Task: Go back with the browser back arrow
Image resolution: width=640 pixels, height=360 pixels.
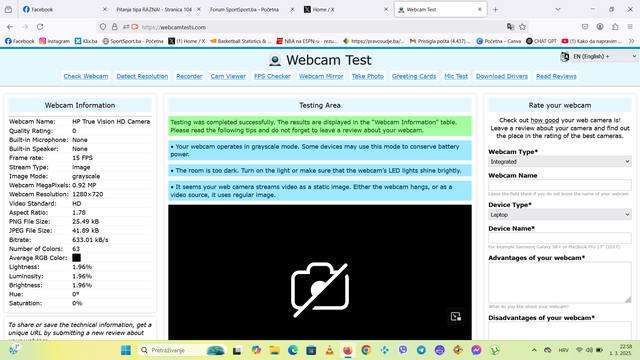Action: pyautogui.click(x=10, y=27)
